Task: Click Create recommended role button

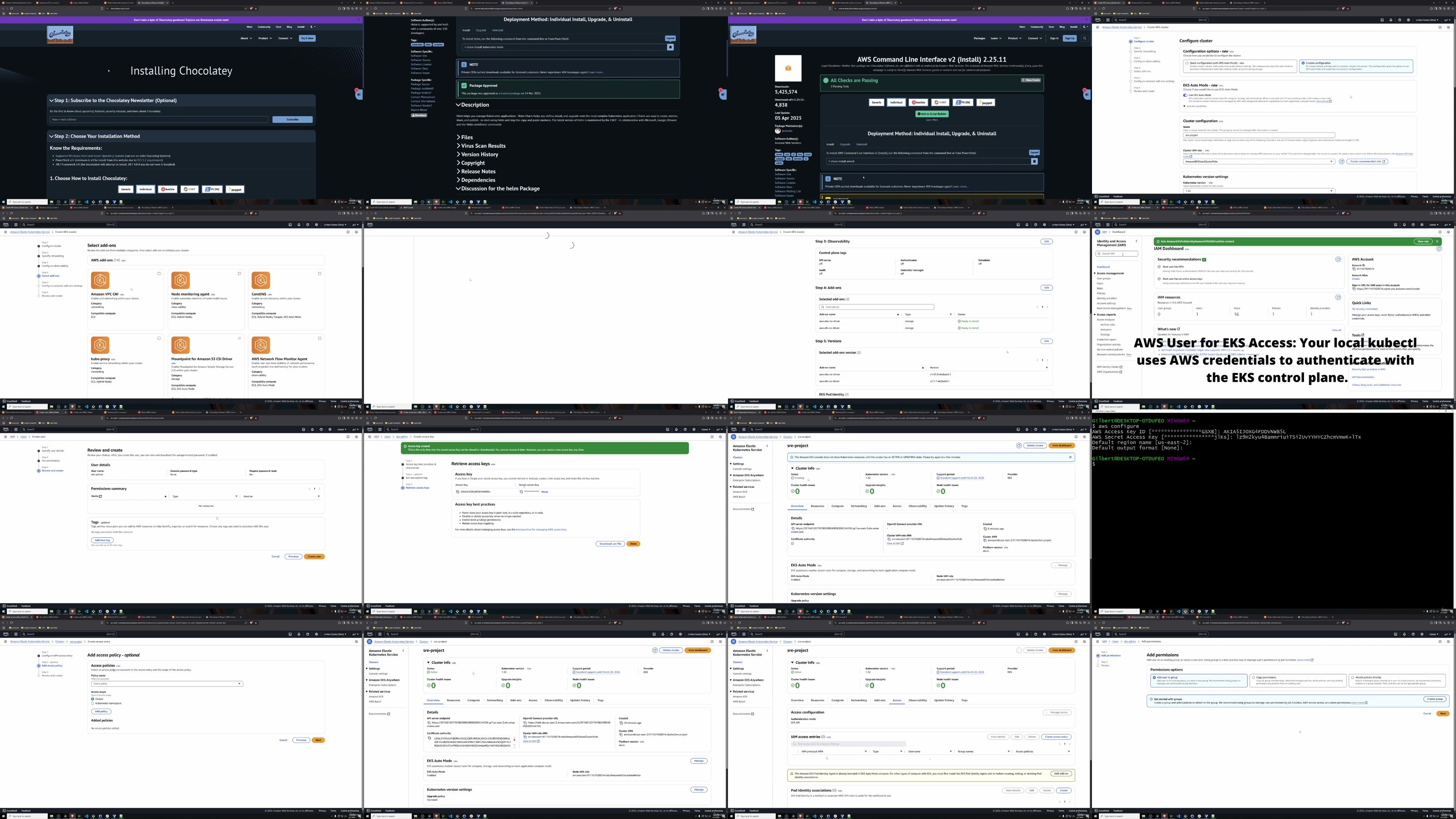Action: (x=1368, y=162)
